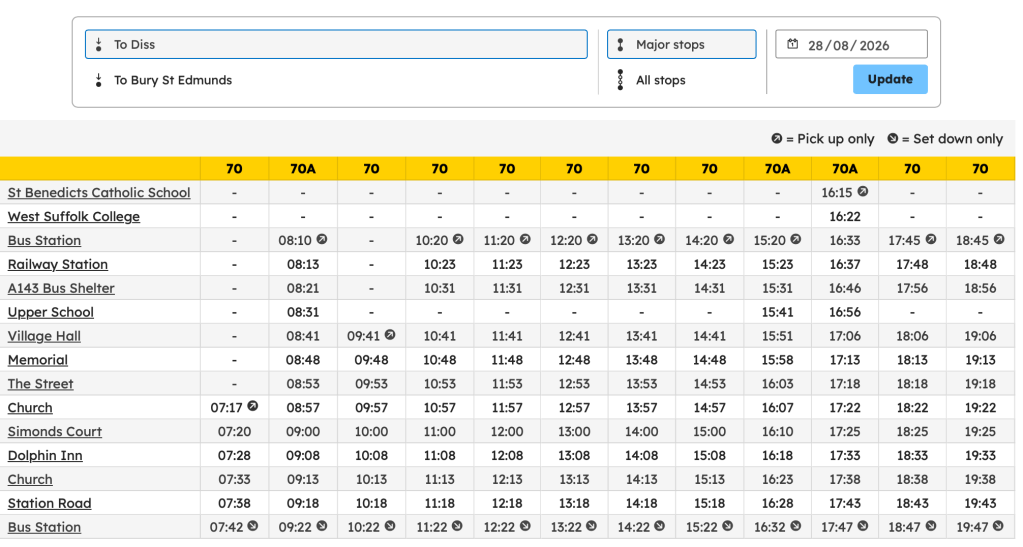
Task: Select the To Diss direction option
Action: pos(336,44)
